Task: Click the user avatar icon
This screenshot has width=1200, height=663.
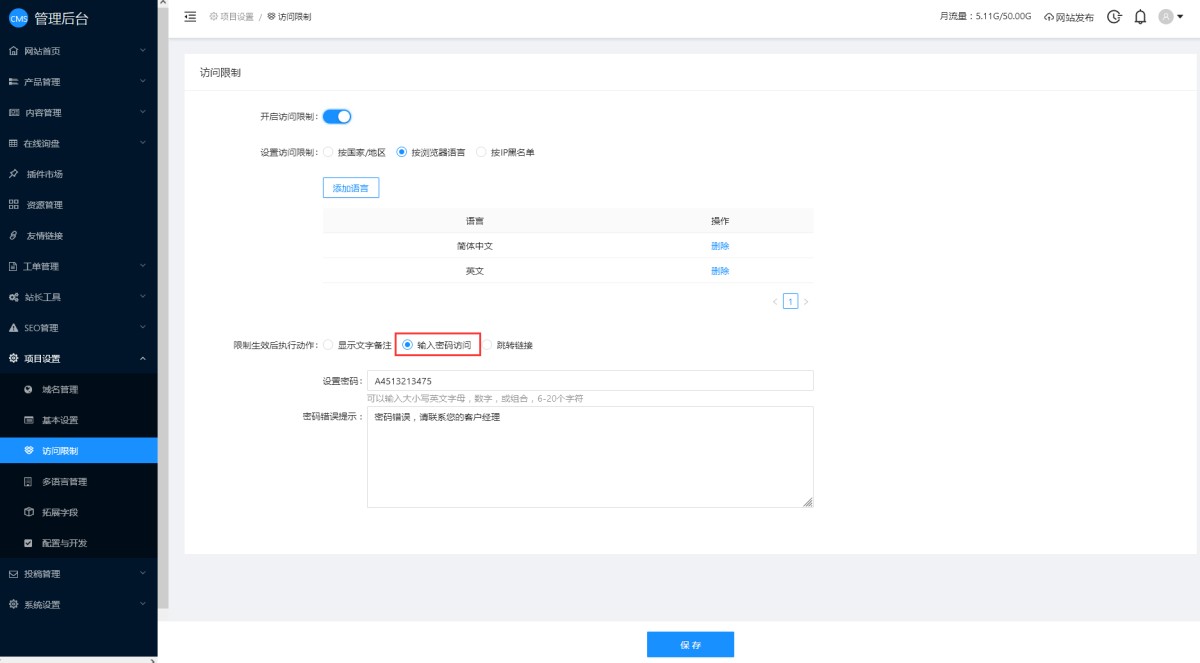Action: (x=1166, y=17)
